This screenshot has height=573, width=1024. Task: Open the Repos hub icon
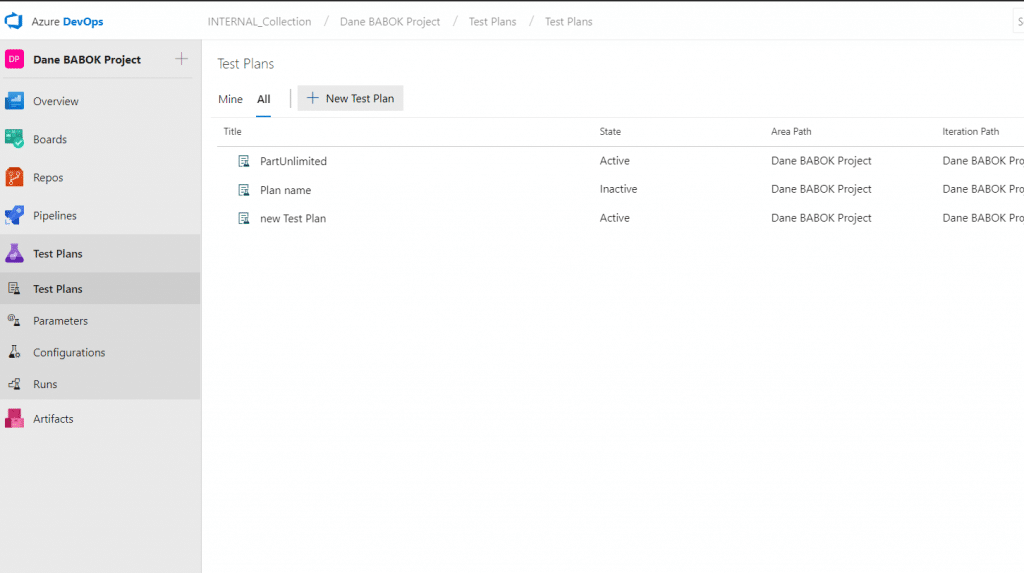14,177
